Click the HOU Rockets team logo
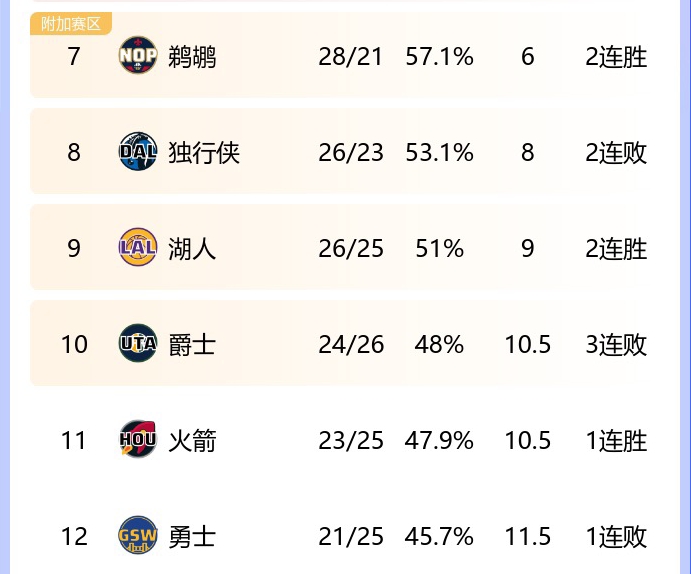691x574 pixels. pos(138,439)
